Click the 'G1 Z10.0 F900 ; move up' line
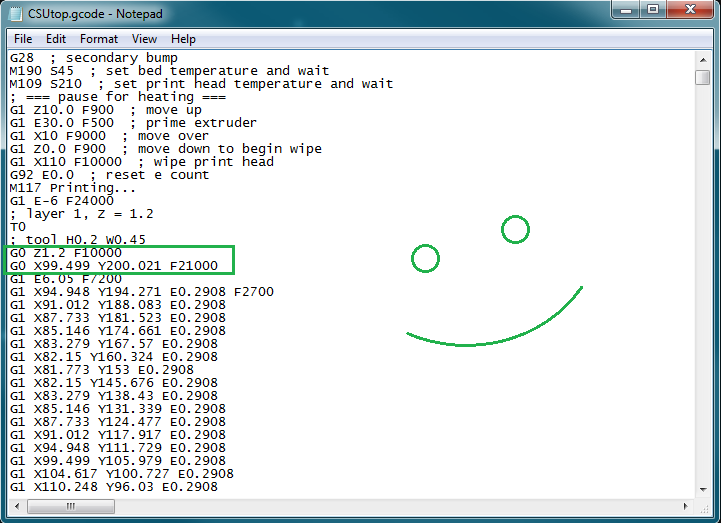721x523 pixels. click(x=106, y=110)
